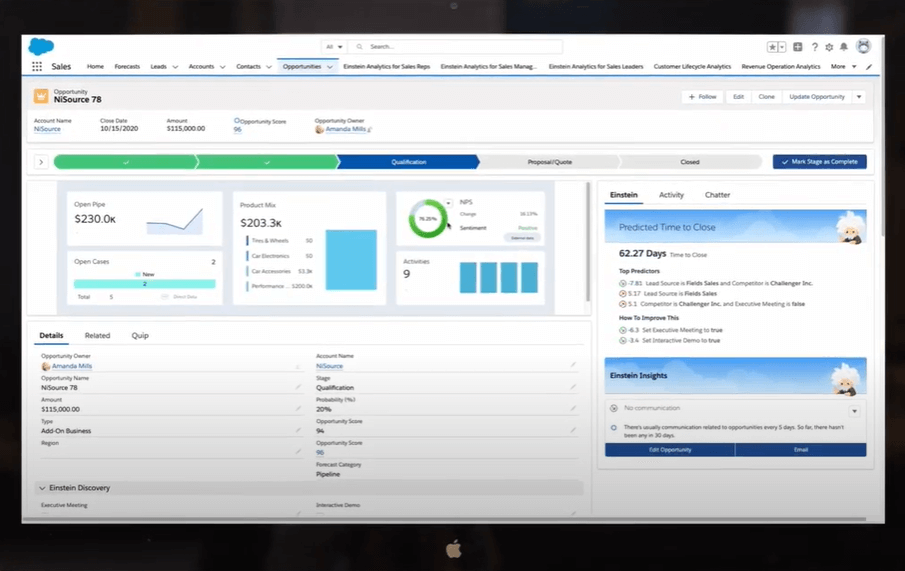Click the orange Opportunity crown icon

(x=41, y=96)
